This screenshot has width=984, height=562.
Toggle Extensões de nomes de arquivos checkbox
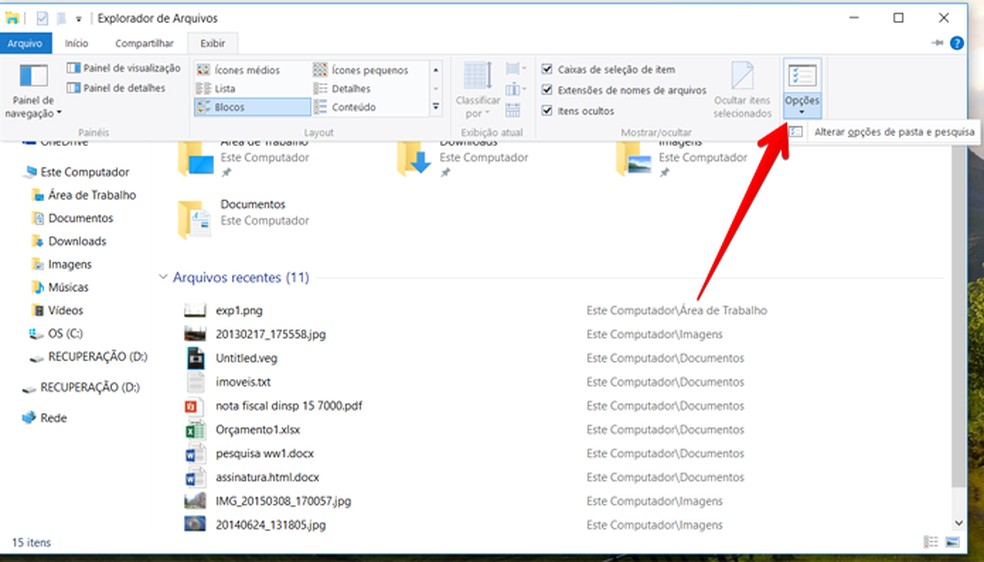(x=547, y=90)
